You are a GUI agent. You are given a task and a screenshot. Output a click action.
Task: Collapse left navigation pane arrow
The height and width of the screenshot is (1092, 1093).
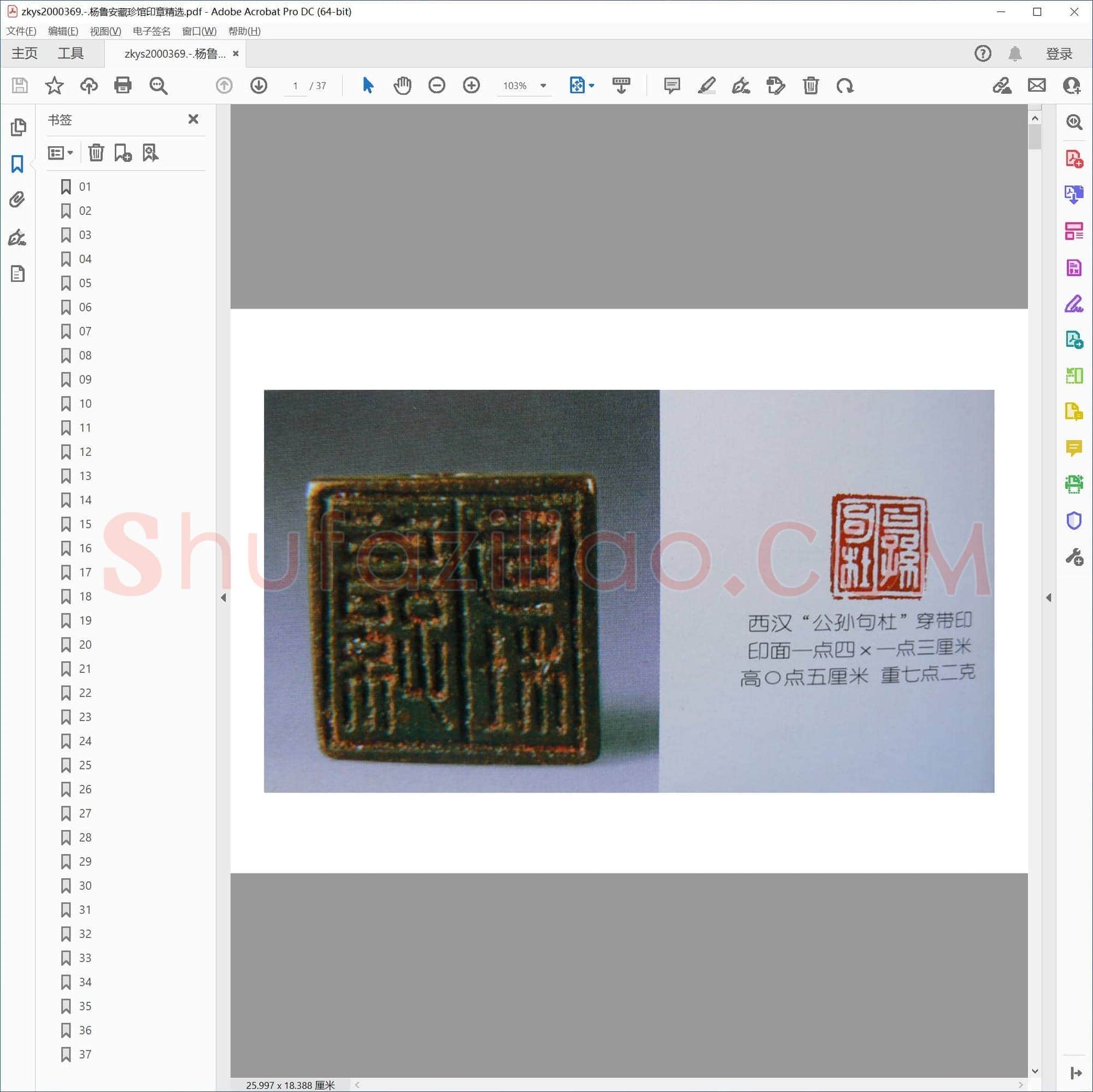click(x=224, y=597)
